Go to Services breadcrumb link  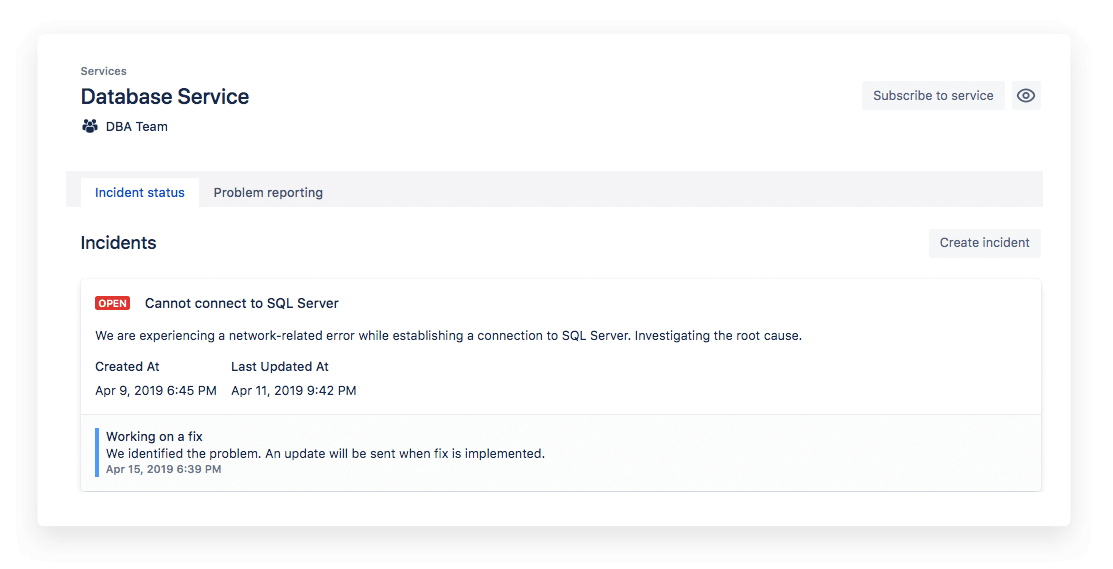104,72
